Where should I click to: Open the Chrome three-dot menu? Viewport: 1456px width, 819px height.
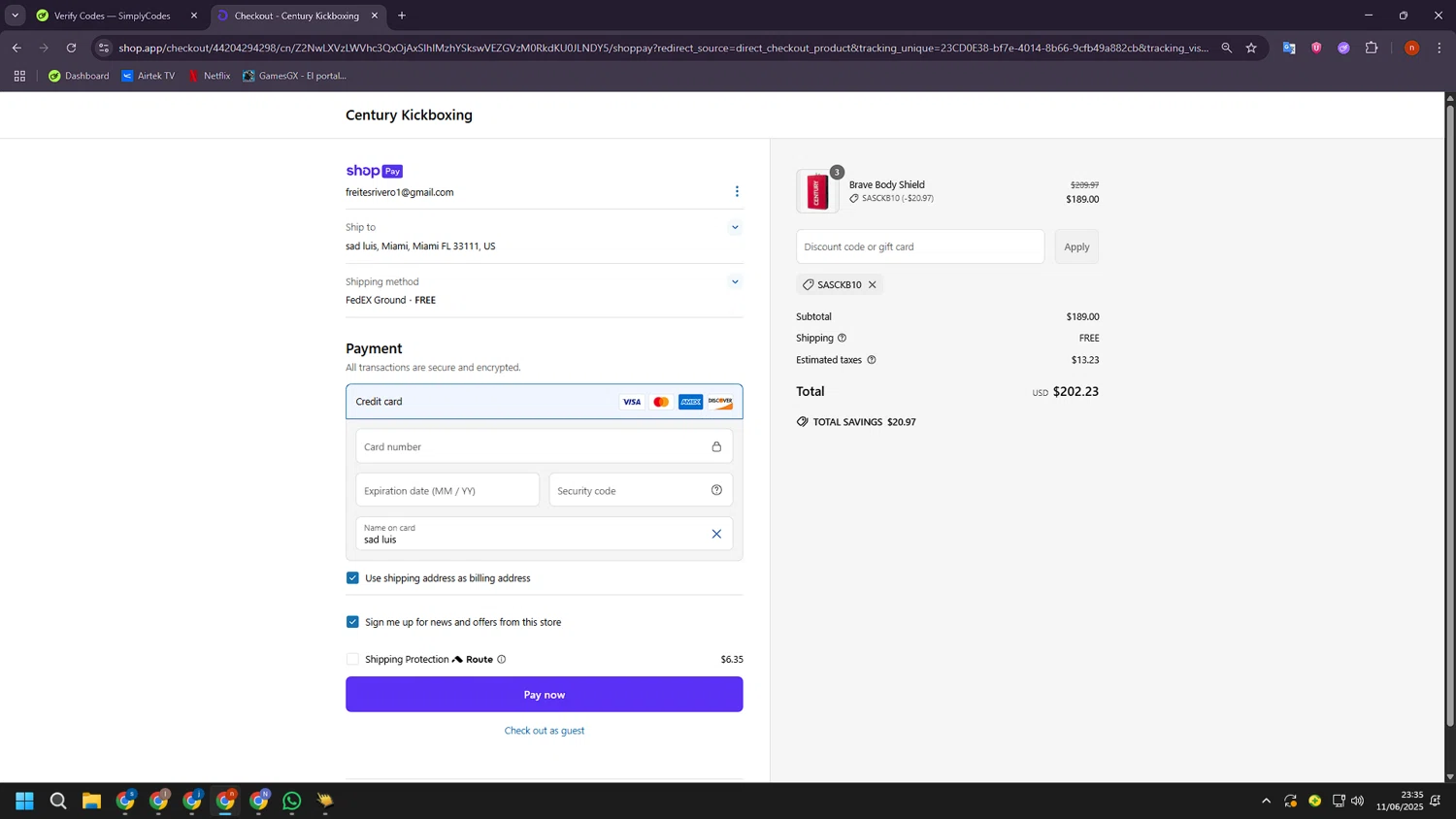[1439, 48]
